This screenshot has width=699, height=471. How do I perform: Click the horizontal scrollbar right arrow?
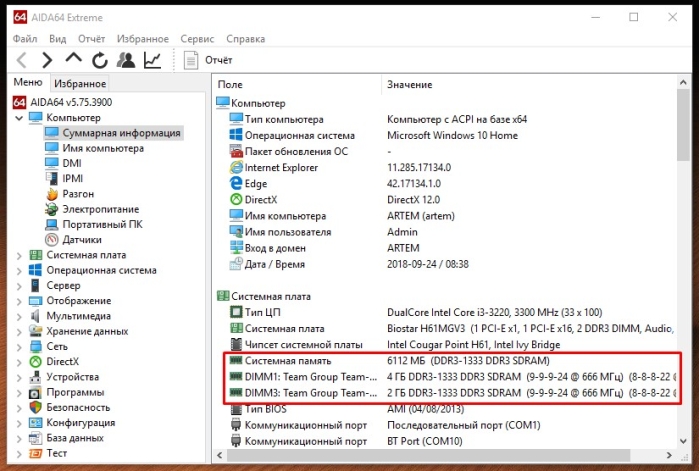click(669, 455)
